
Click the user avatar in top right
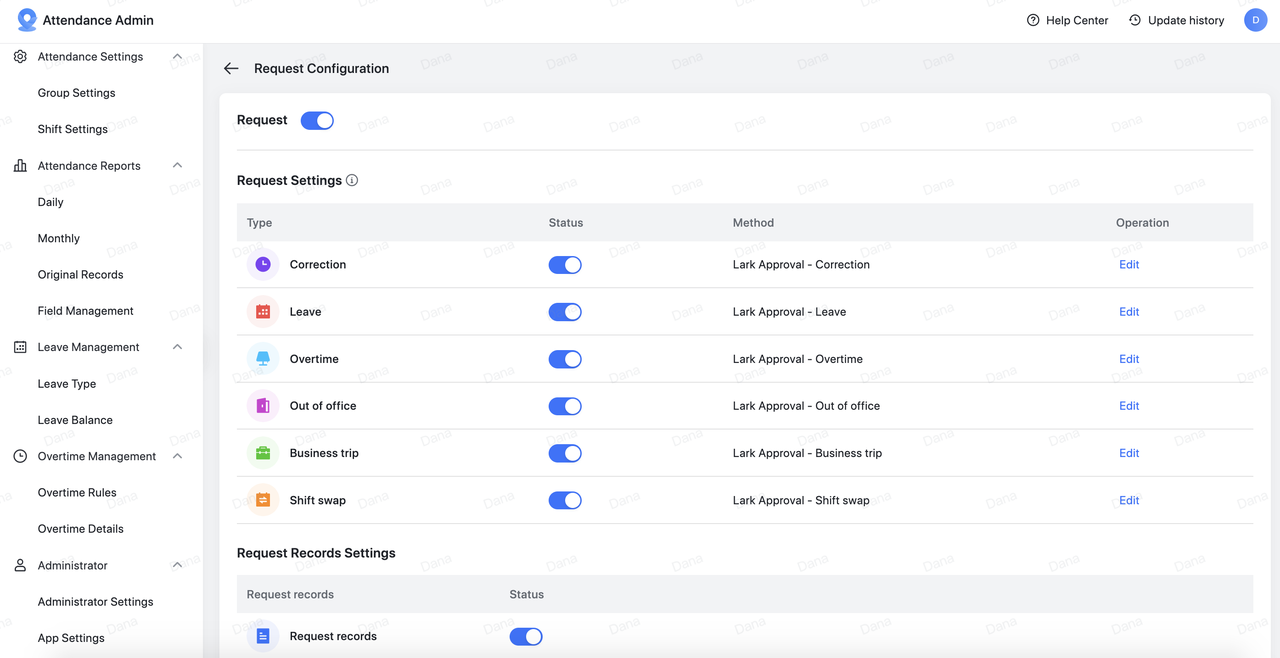point(1255,20)
